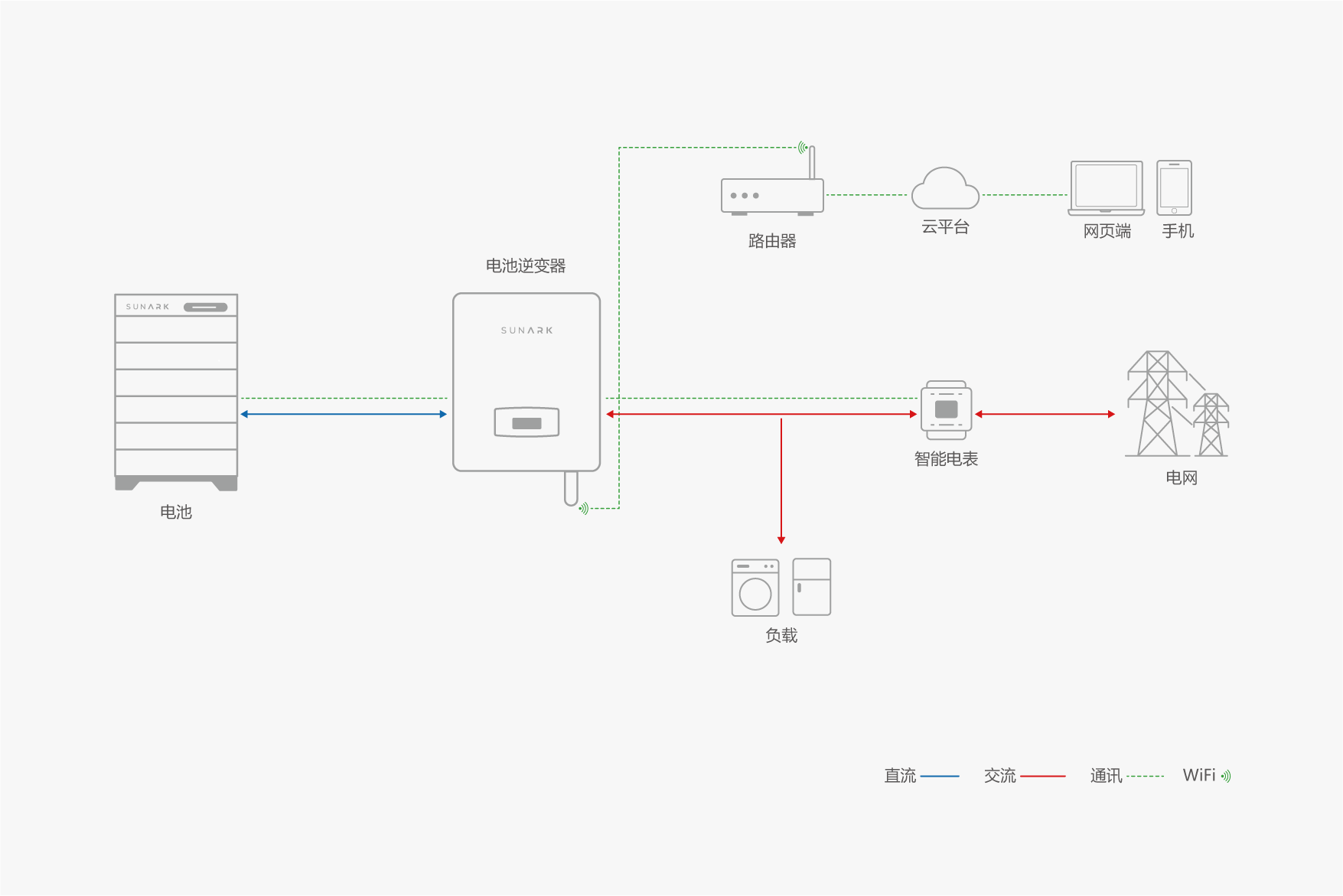This screenshot has width=1343, height=896.
Task: Click the 智能电表 label text
Action: pyautogui.click(x=947, y=459)
